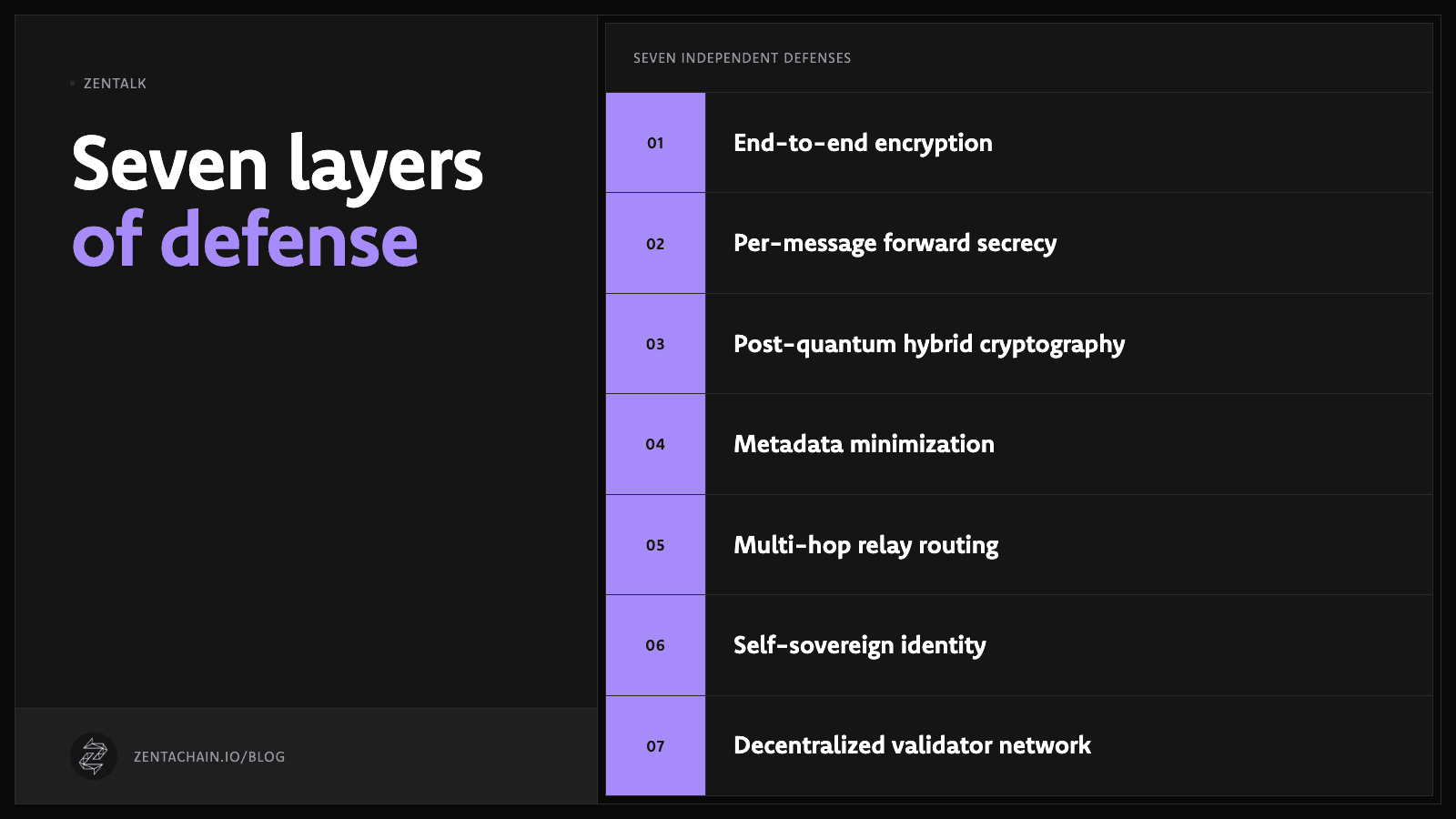The height and width of the screenshot is (819, 1456).
Task: Click 'Post-quantum hybrid cryptography' text
Action: [929, 344]
